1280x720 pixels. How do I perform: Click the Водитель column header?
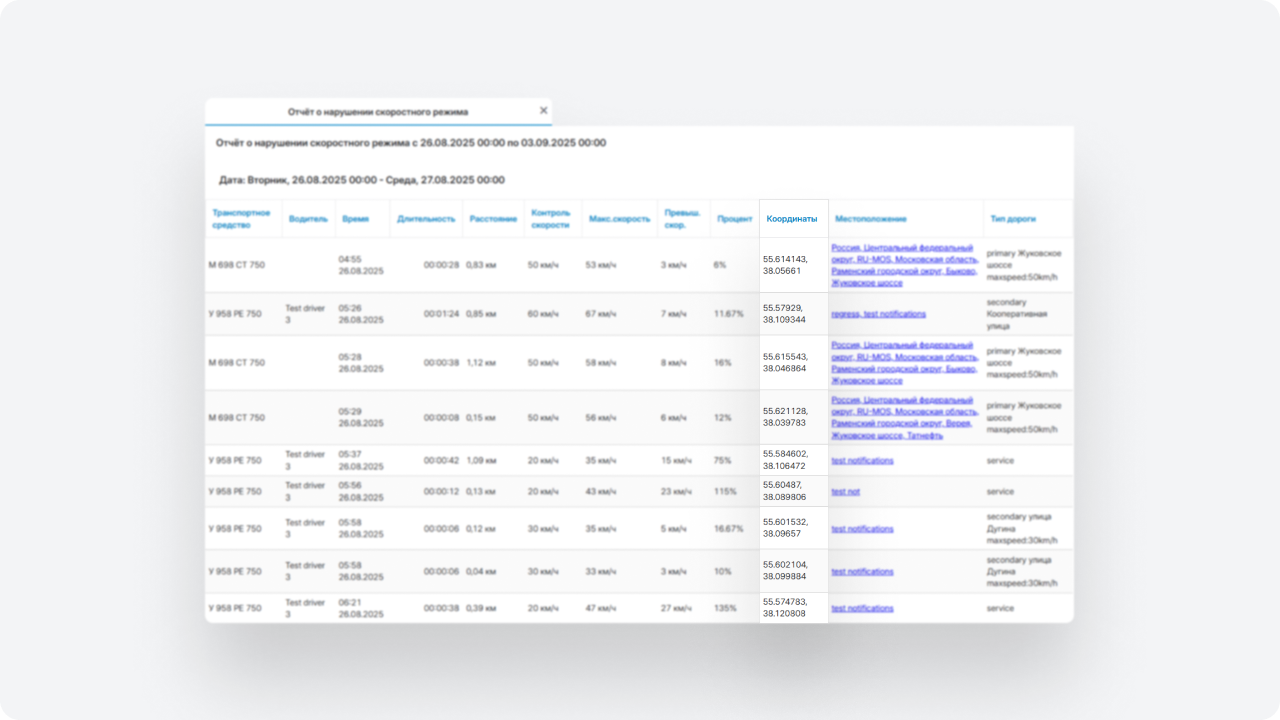tap(308, 219)
